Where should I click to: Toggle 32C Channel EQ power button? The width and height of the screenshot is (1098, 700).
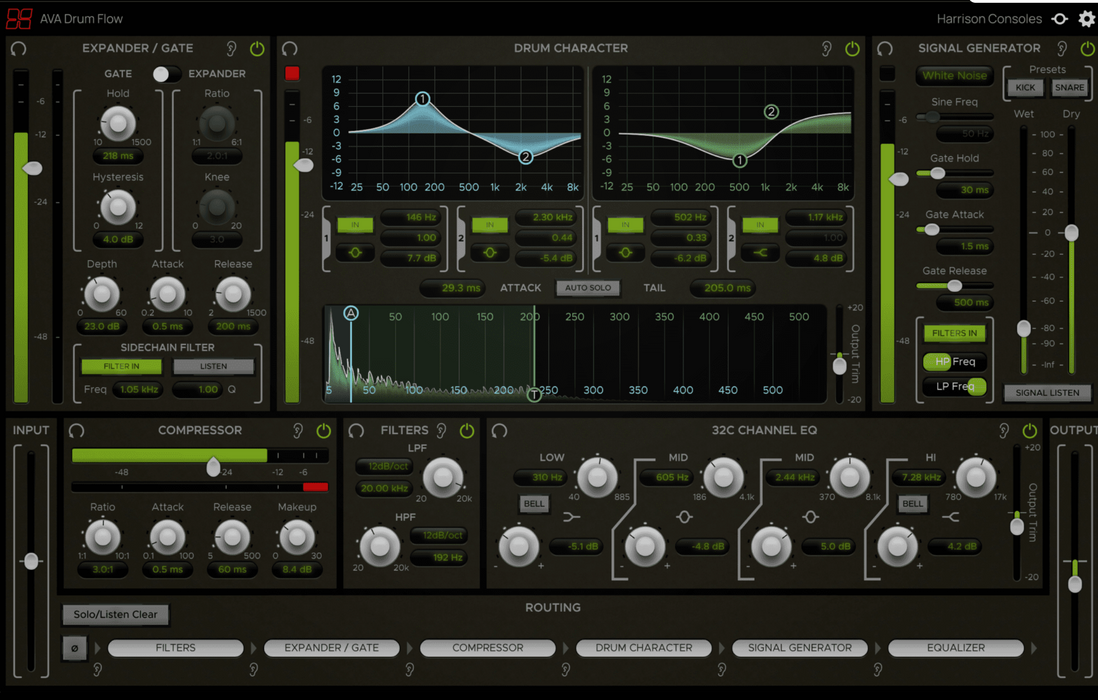[1029, 430]
